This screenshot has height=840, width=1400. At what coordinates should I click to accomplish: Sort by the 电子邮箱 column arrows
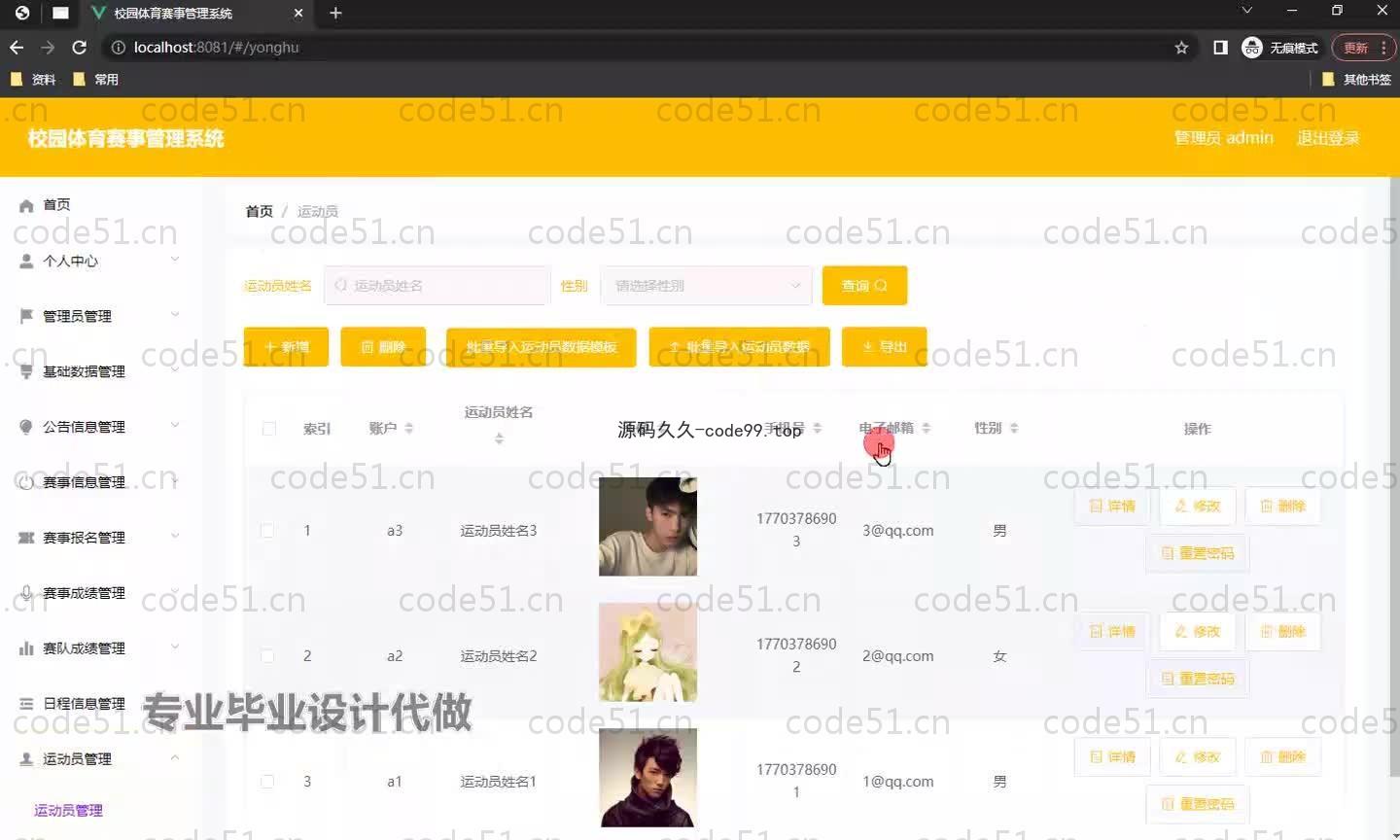coord(926,429)
